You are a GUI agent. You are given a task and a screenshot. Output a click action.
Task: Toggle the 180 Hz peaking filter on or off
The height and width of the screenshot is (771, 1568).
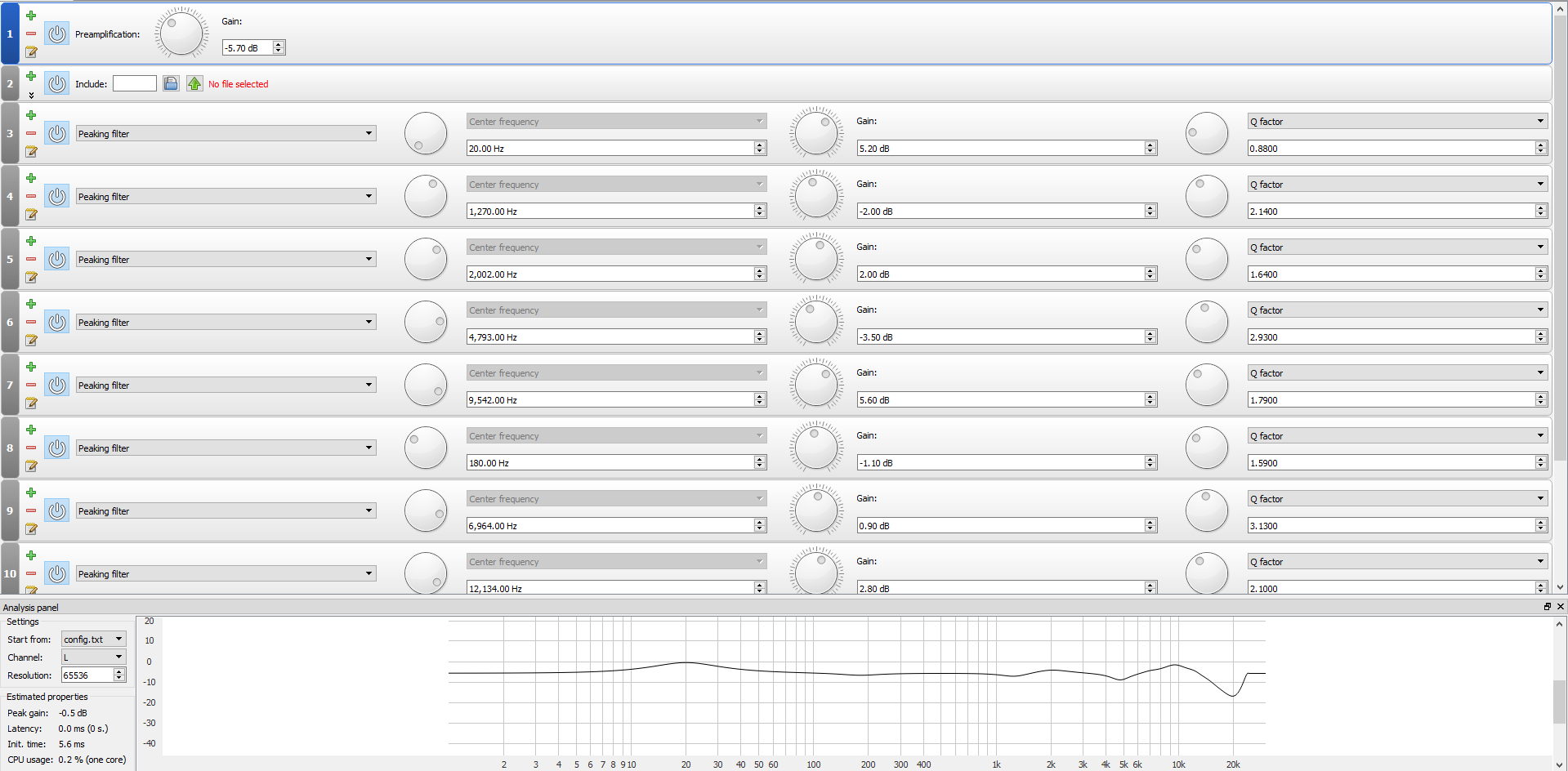(x=56, y=448)
